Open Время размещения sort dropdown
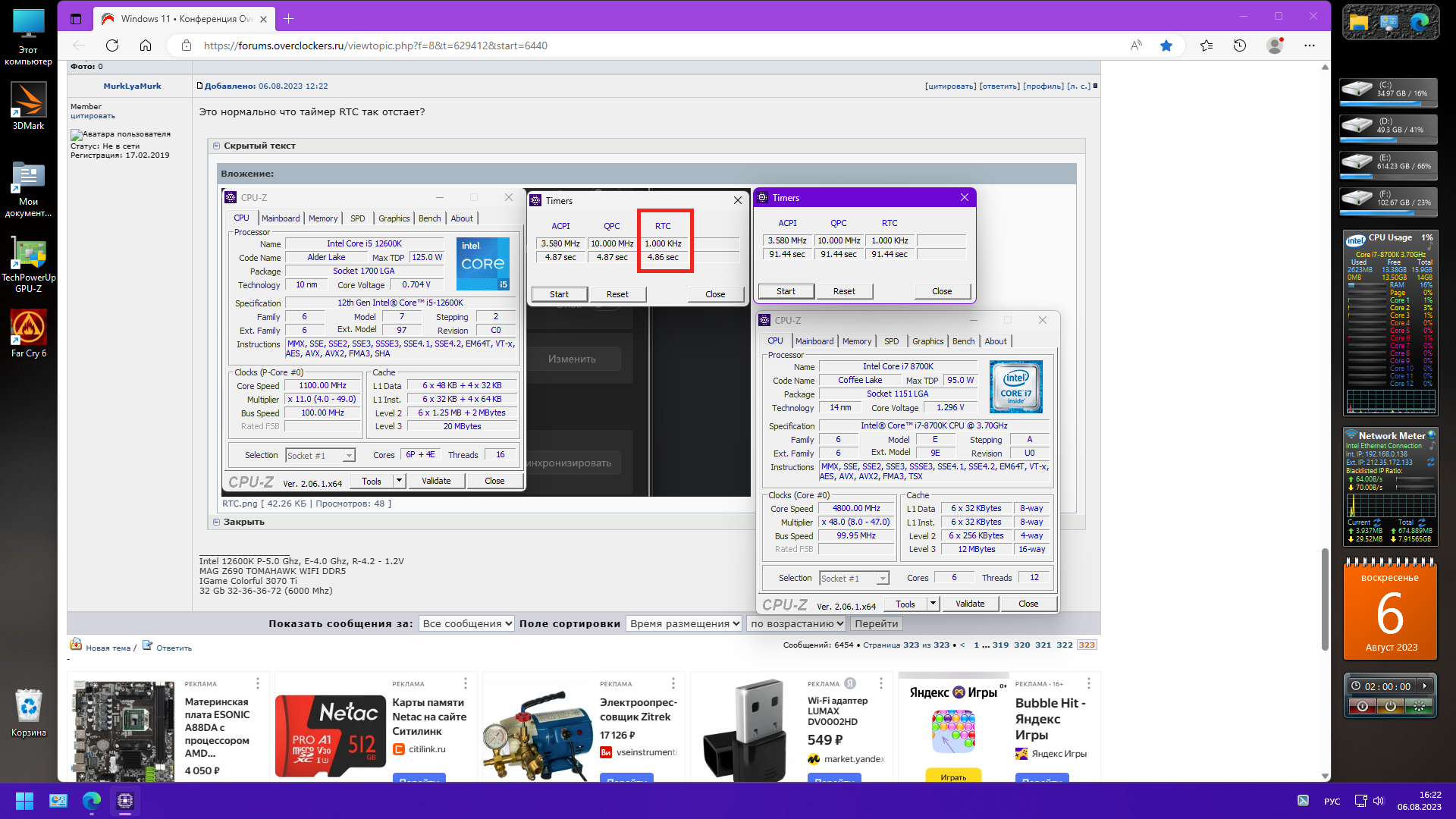The width and height of the screenshot is (1456, 819). [x=685, y=623]
